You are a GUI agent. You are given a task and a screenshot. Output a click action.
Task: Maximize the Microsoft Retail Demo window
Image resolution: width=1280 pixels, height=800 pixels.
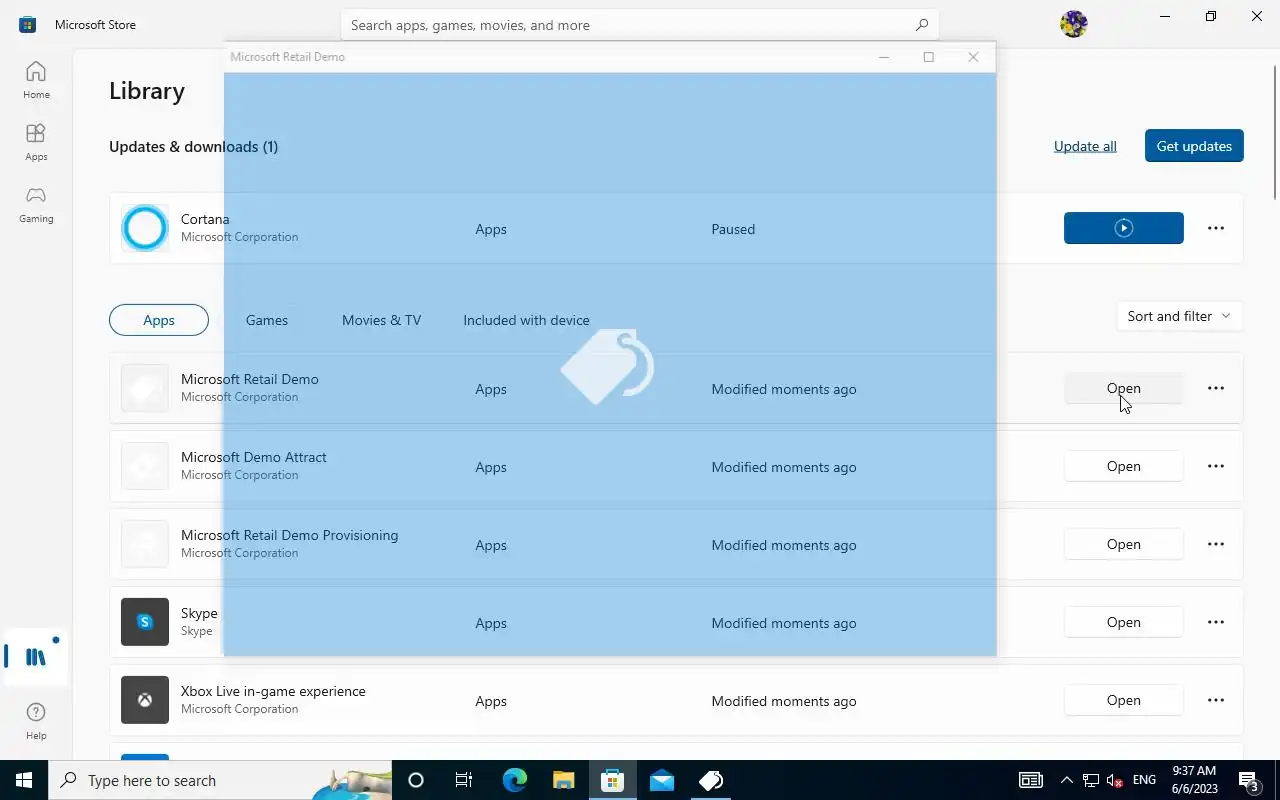coord(928,57)
